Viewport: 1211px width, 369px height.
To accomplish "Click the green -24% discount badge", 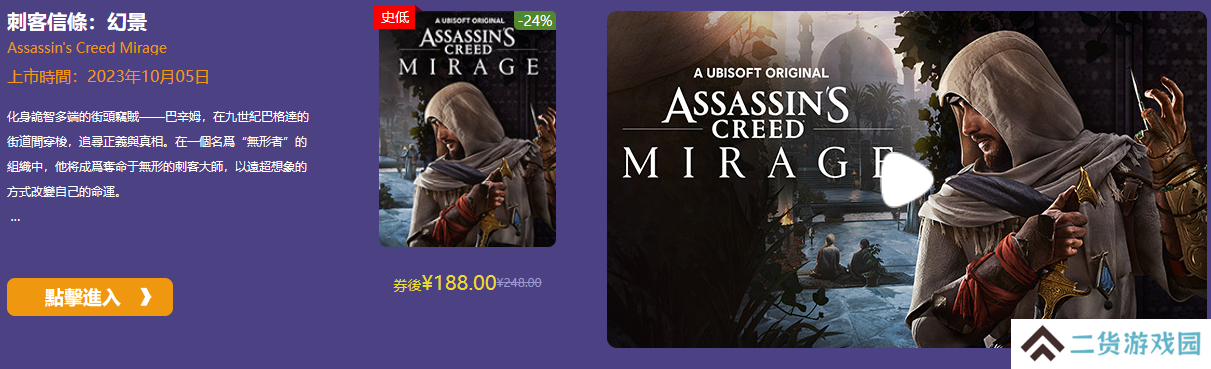I will pyautogui.click(x=535, y=20).
